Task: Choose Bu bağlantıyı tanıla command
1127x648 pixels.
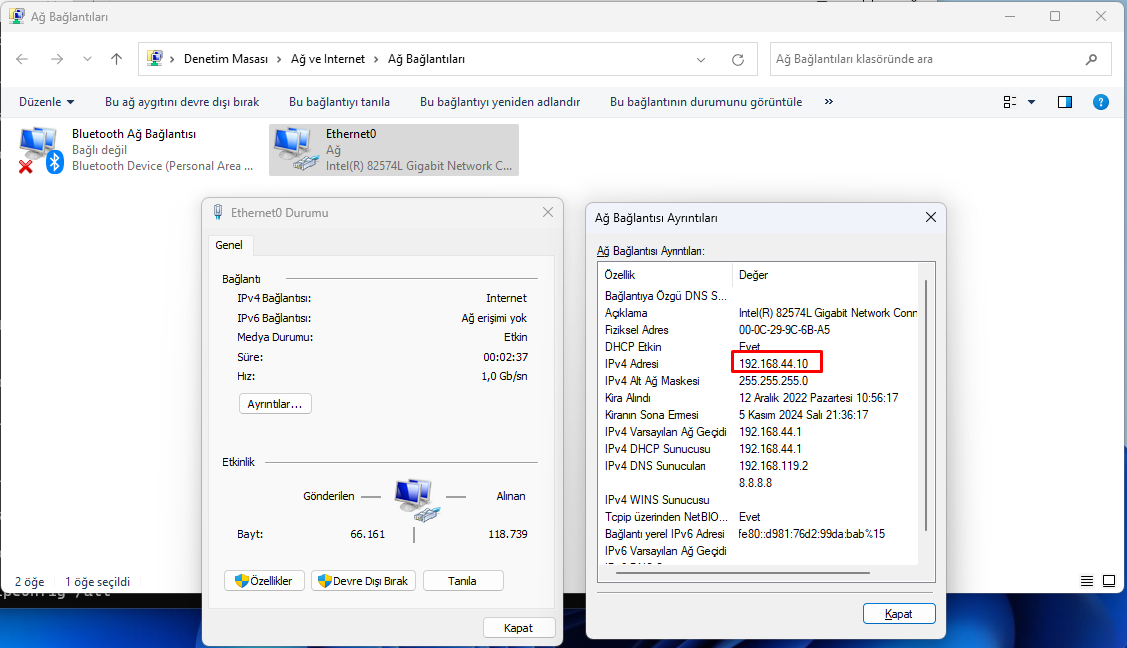Action: pyautogui.click(x=339, y=102)
